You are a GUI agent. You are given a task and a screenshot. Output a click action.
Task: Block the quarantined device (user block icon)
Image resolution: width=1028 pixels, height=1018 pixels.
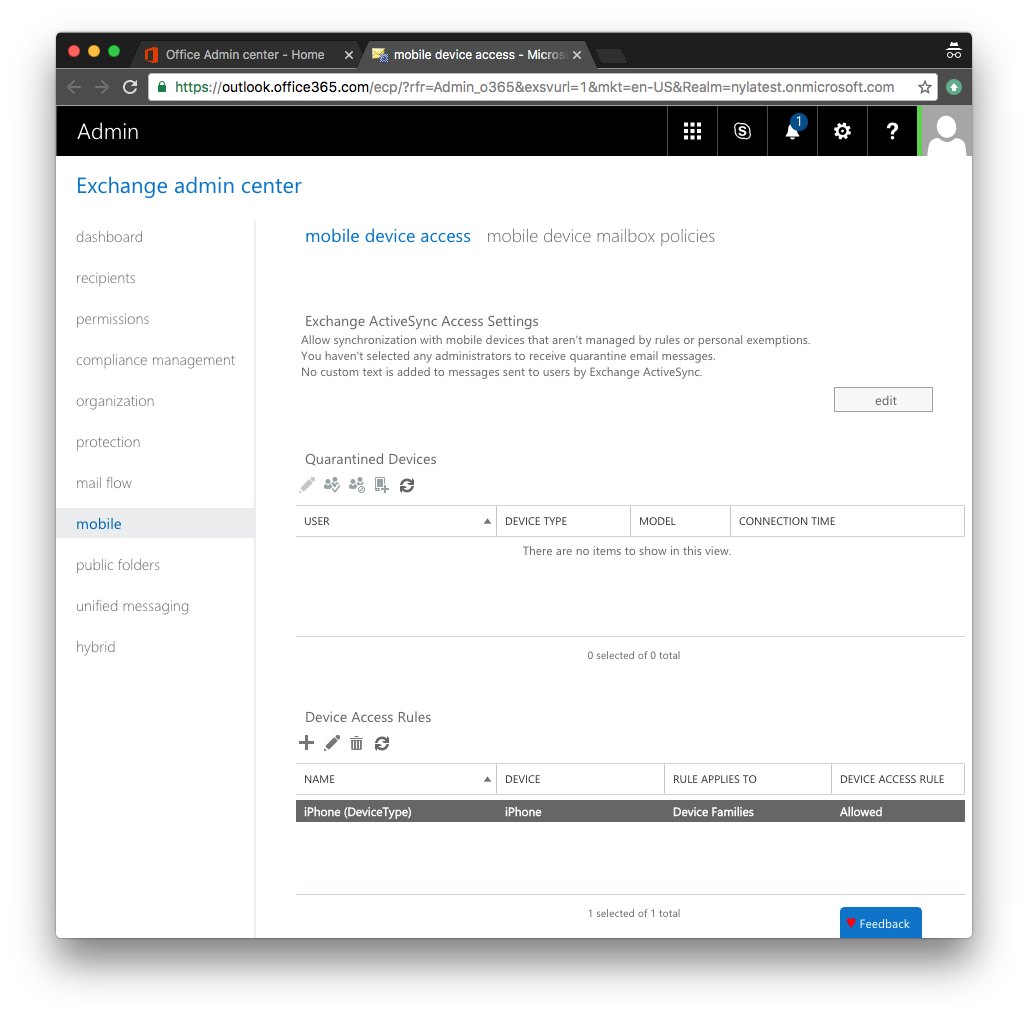356,485
